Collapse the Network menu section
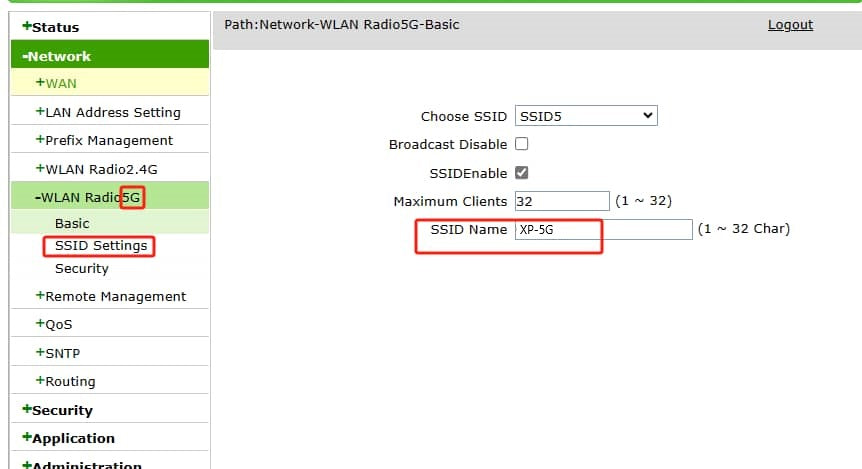Screen dimensions: 862x469 (58, 56)
